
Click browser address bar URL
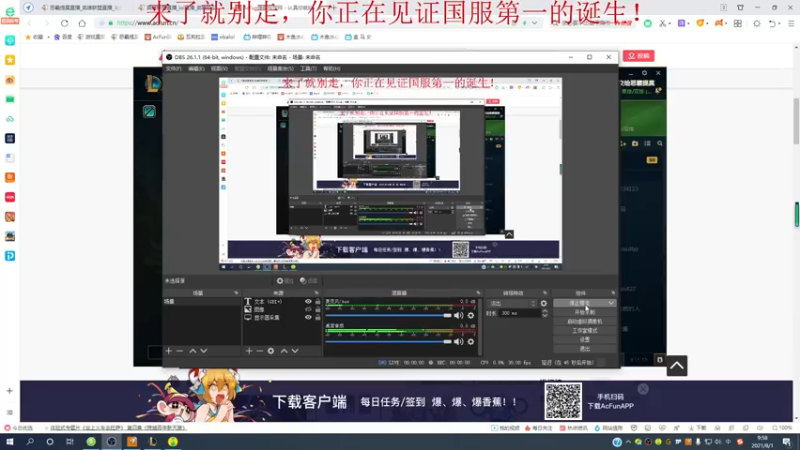coord(147,23)
